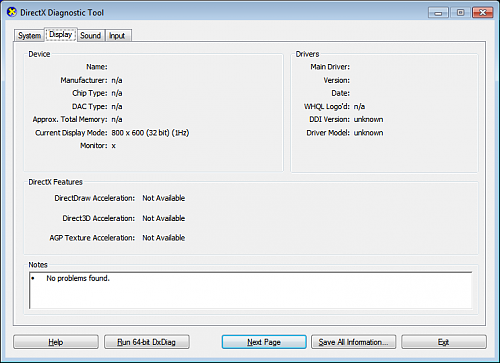Image resolution: width=500 pixels, height=363 pixels.
Task: Click the DDI Version 'unknown' value
Action: pos(368,119)
